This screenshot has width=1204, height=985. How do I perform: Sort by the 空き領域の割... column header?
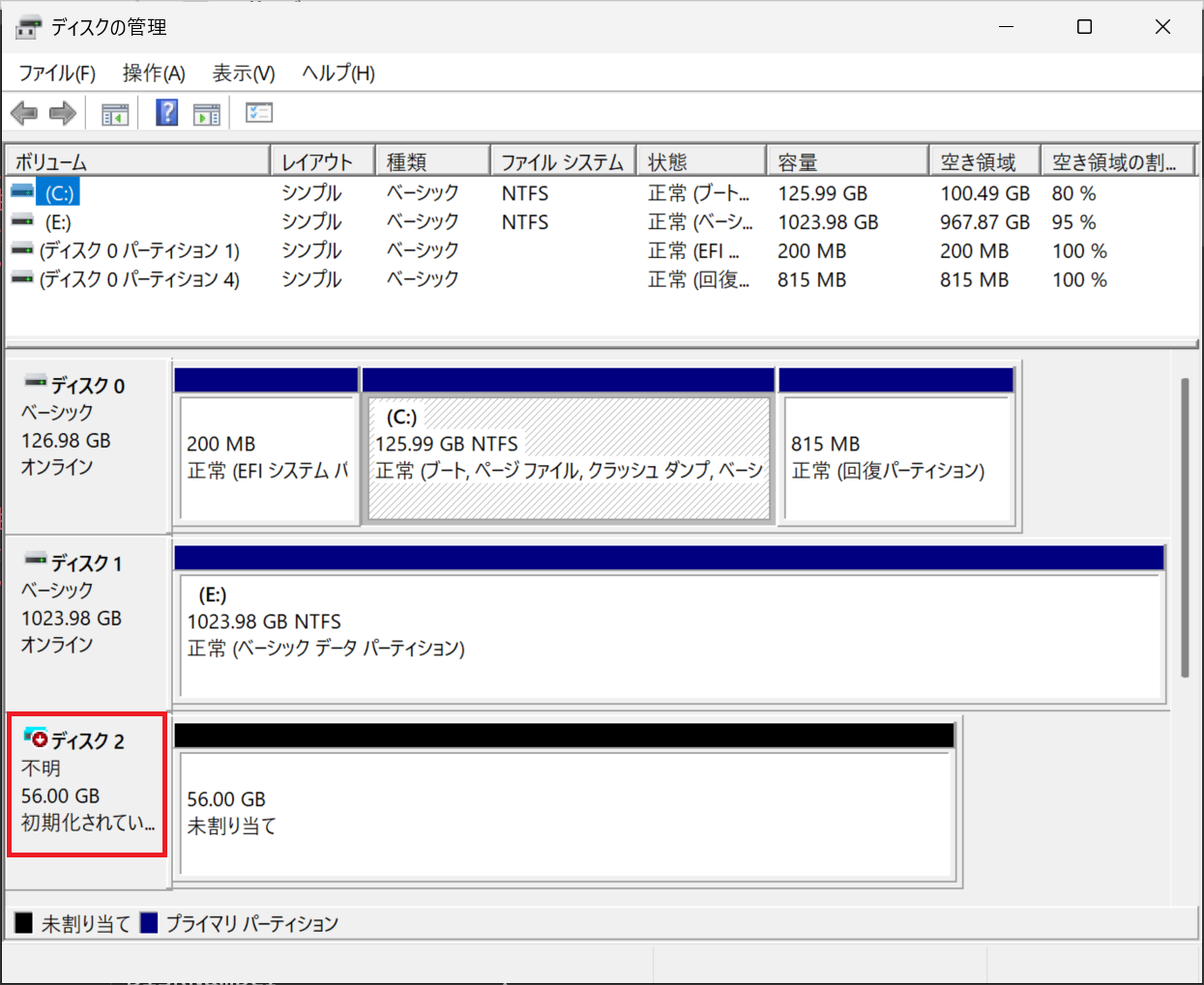(x=1118, y=161)
